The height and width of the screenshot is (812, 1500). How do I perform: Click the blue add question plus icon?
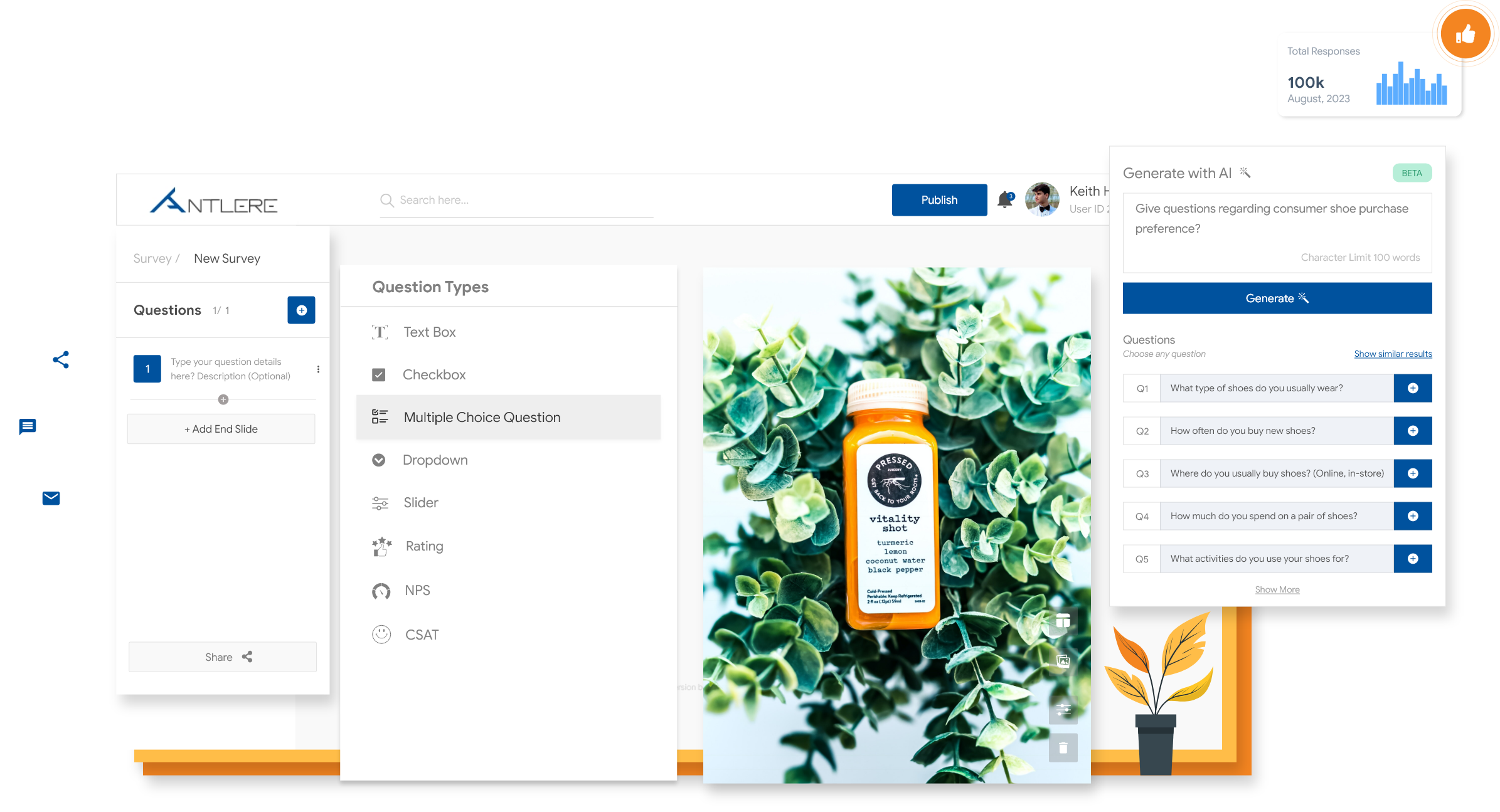(301, 310)
